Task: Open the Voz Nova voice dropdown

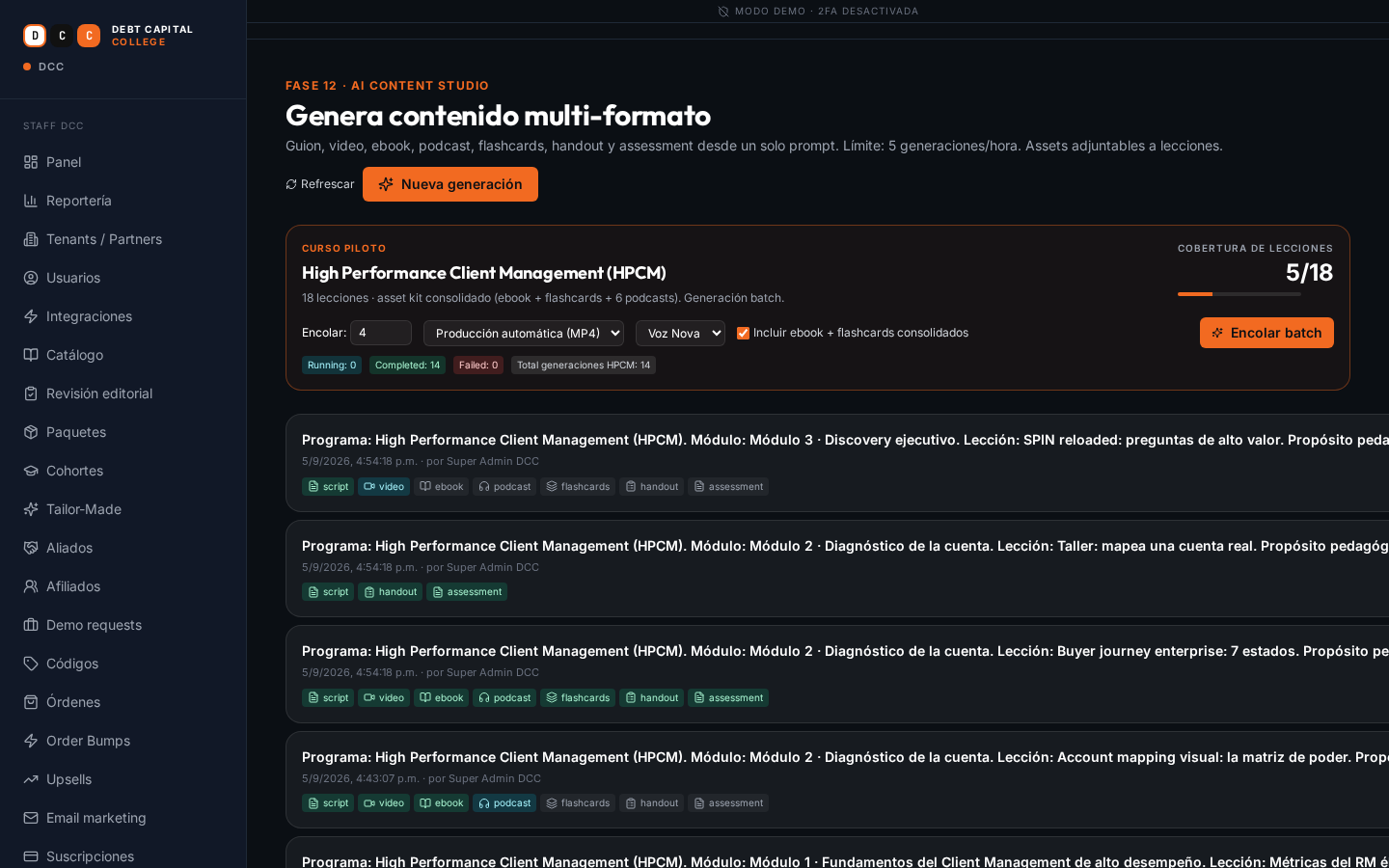Action: click(x=680, y=333)
